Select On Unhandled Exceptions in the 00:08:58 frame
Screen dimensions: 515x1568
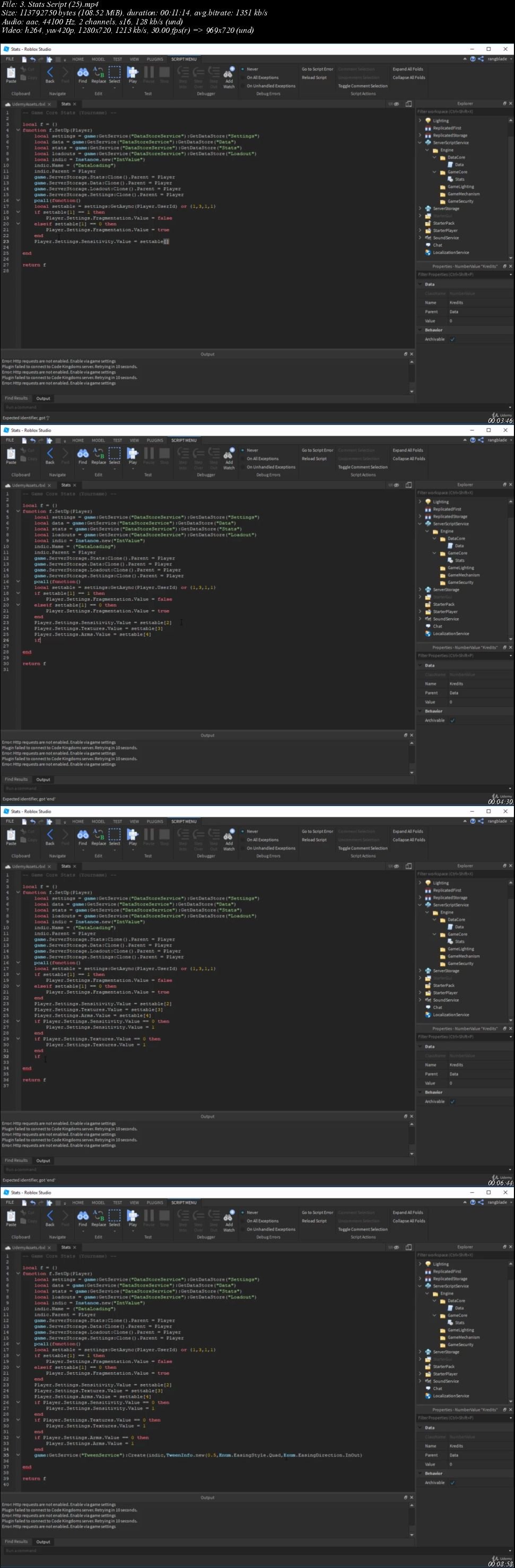pos(242,1229)
